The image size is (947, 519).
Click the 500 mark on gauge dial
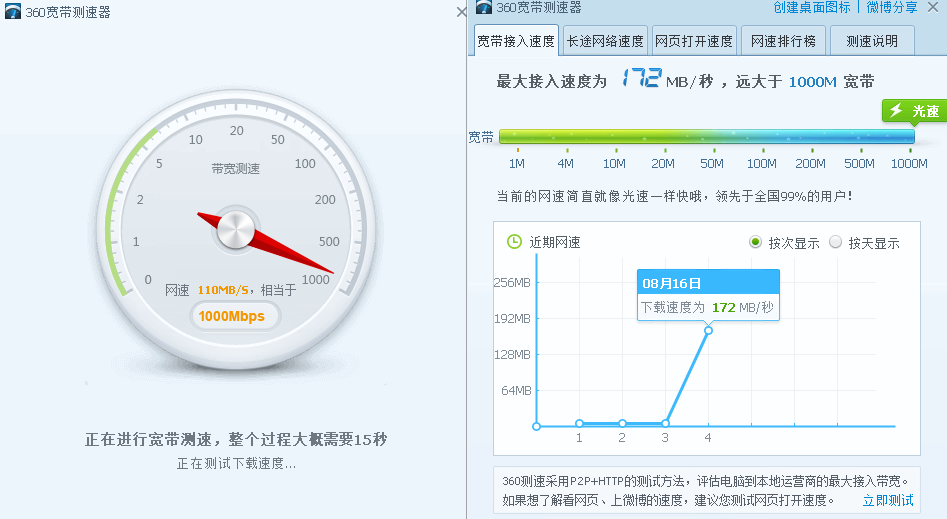click(x=329, y=242)
